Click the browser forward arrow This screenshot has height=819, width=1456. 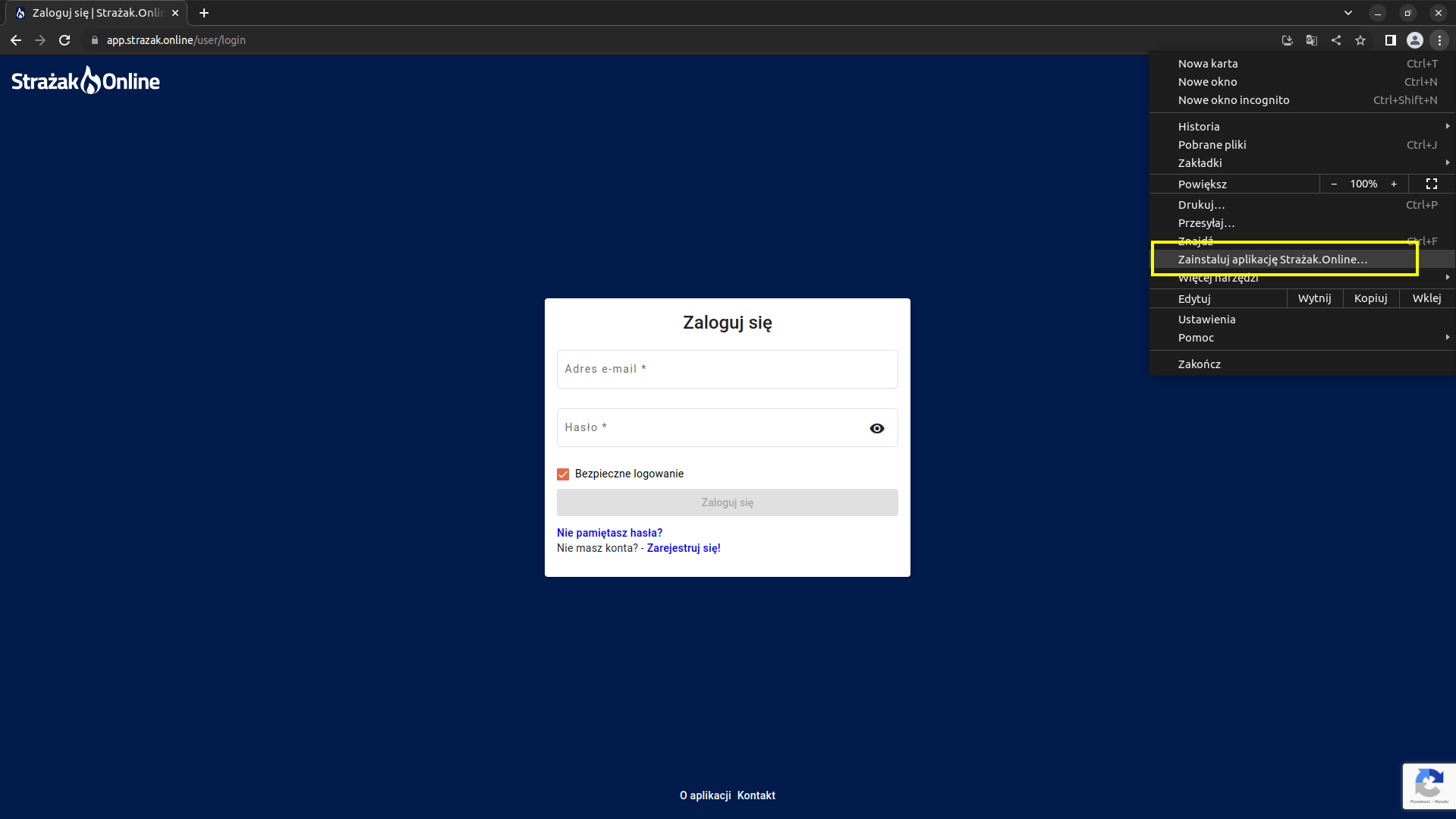pos(40,40)
